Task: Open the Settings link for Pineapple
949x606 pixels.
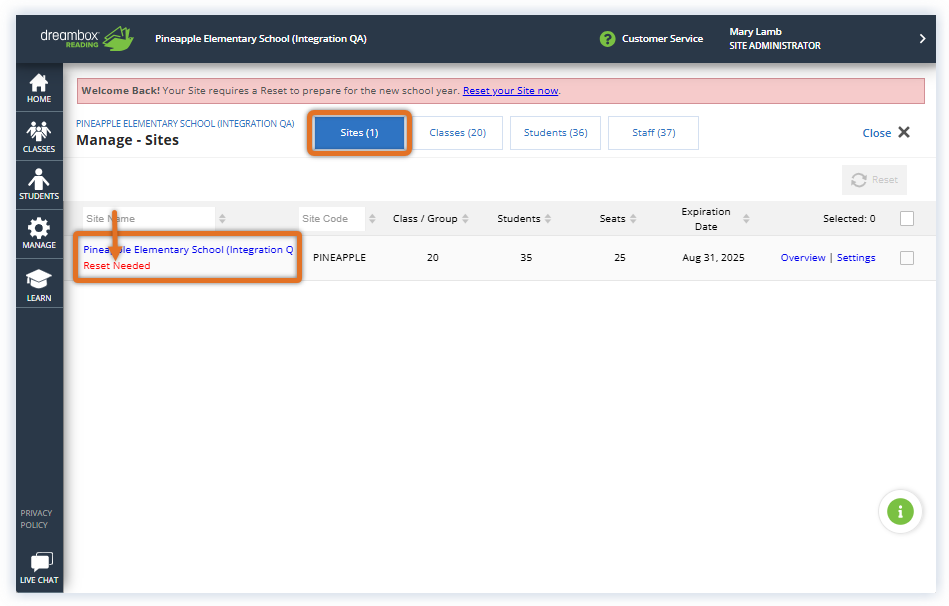Action: pos(856,257)
